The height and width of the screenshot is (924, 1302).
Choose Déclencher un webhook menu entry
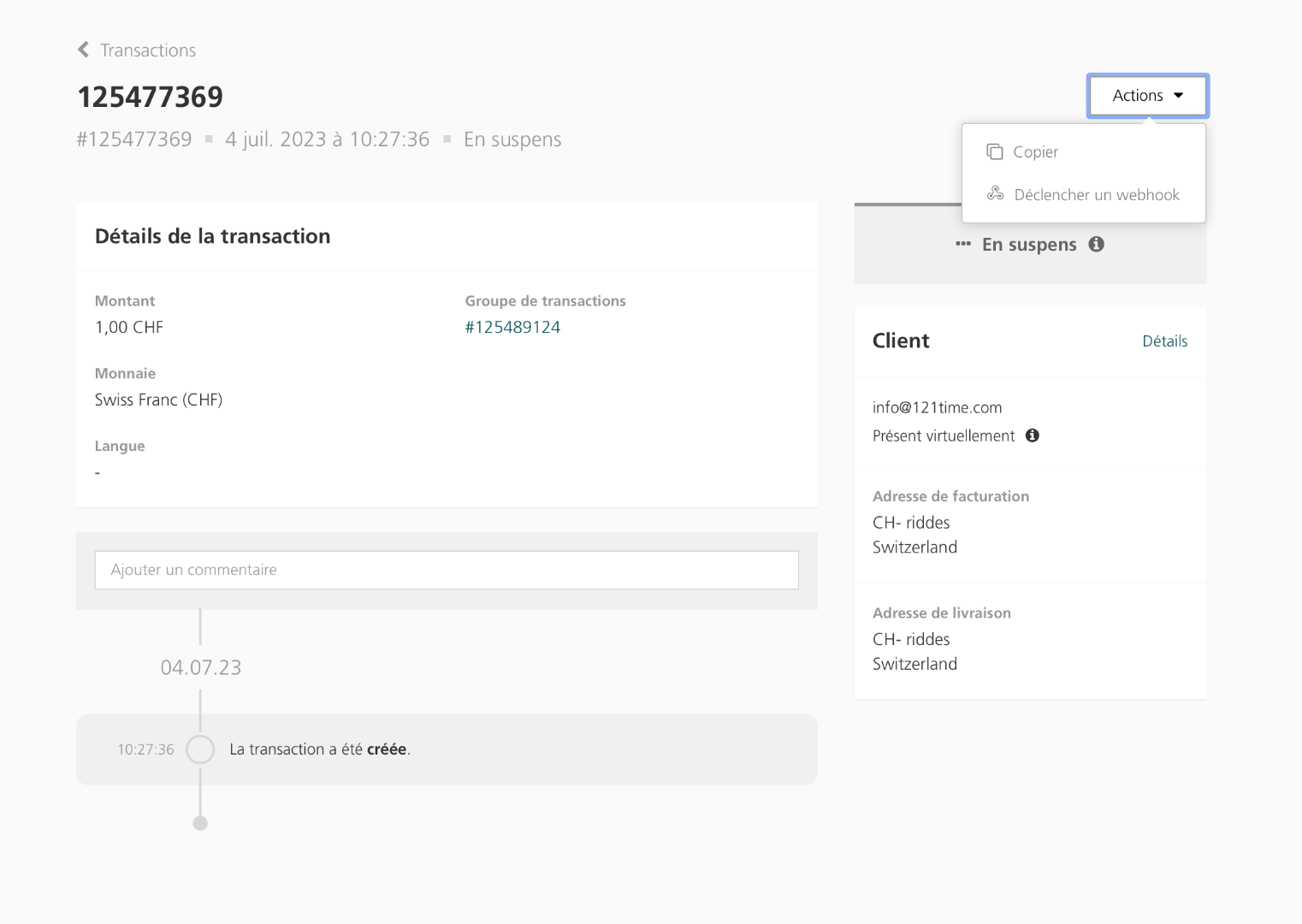pos(1096,194)
